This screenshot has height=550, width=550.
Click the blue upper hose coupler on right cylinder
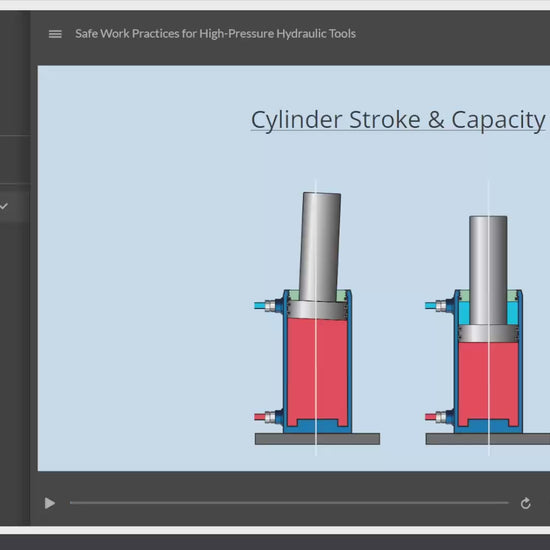(438, 306)
